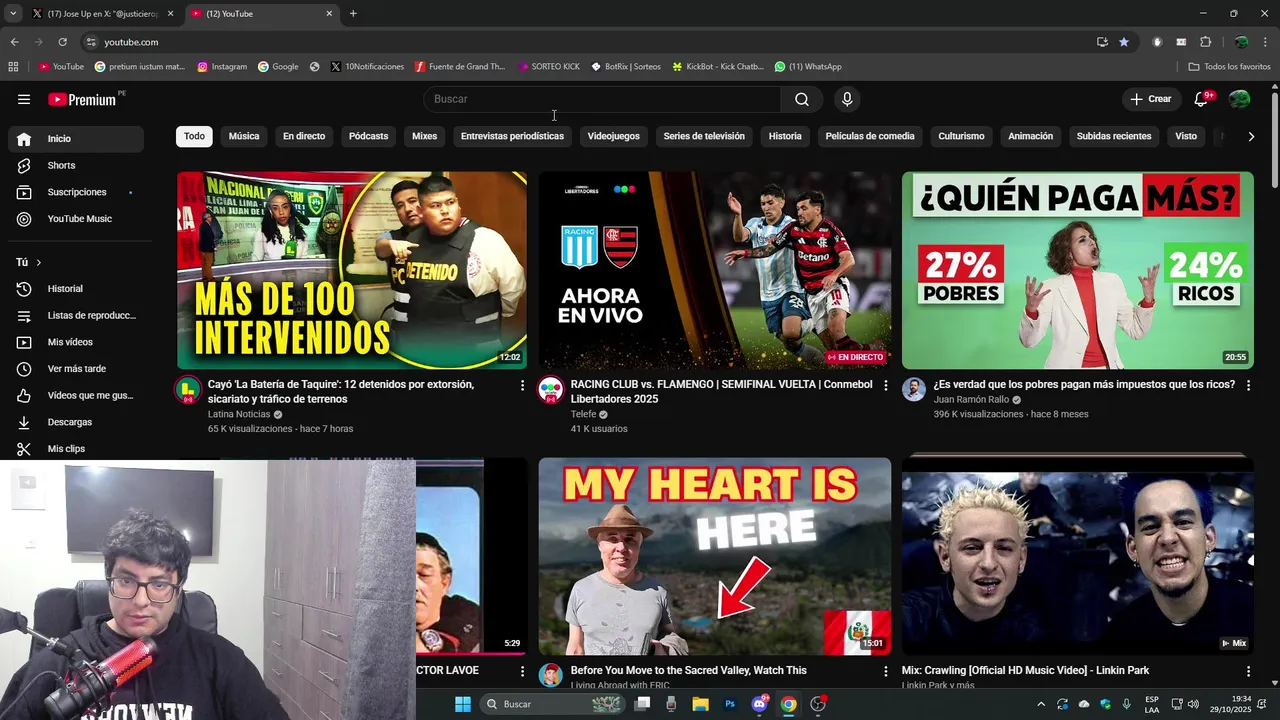The image size is (1280, 720).
Task: Reload the page
Action: 62,42
